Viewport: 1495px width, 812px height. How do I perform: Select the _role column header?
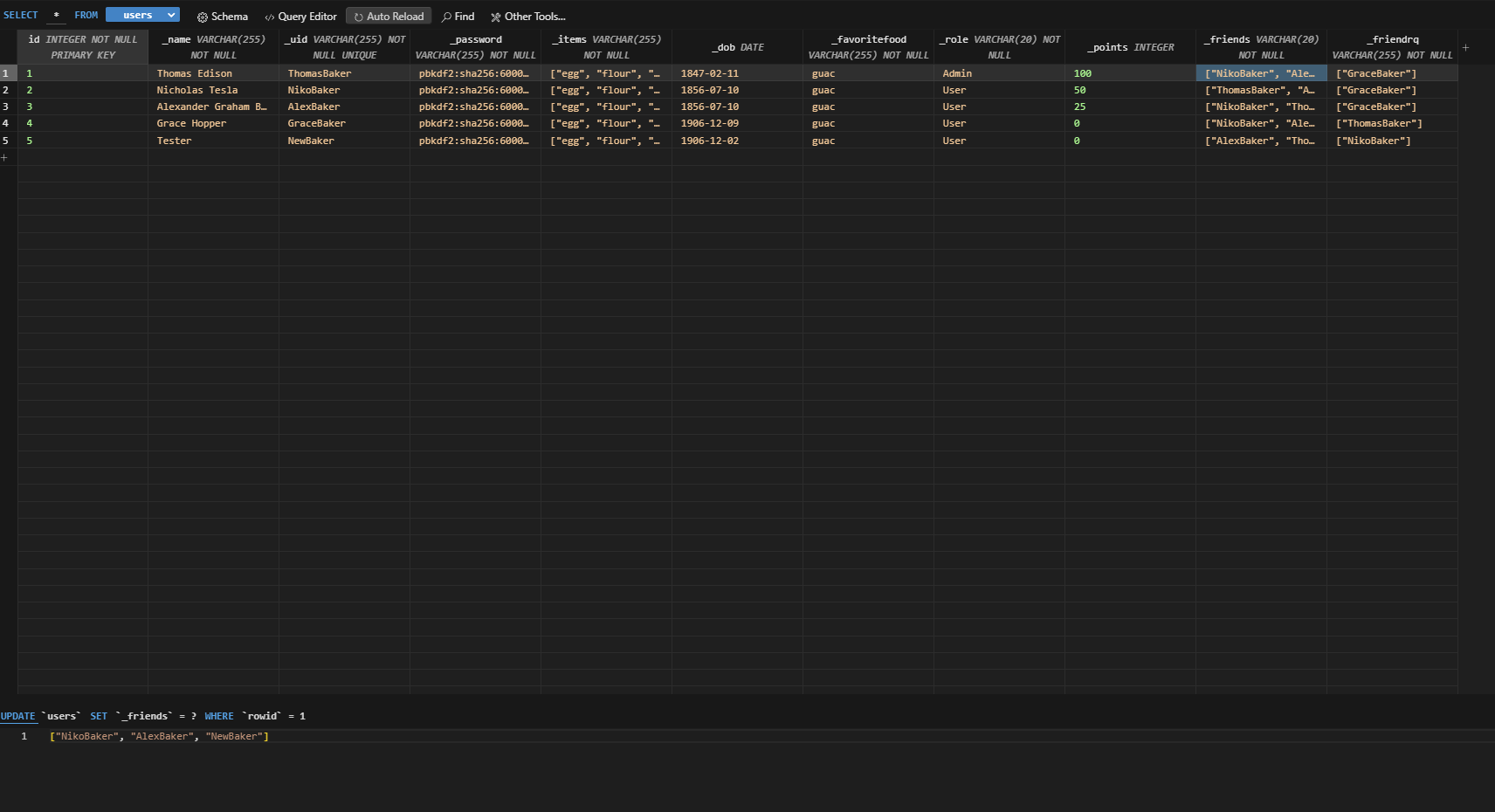pyautogui.click(x=1000, y=47)
